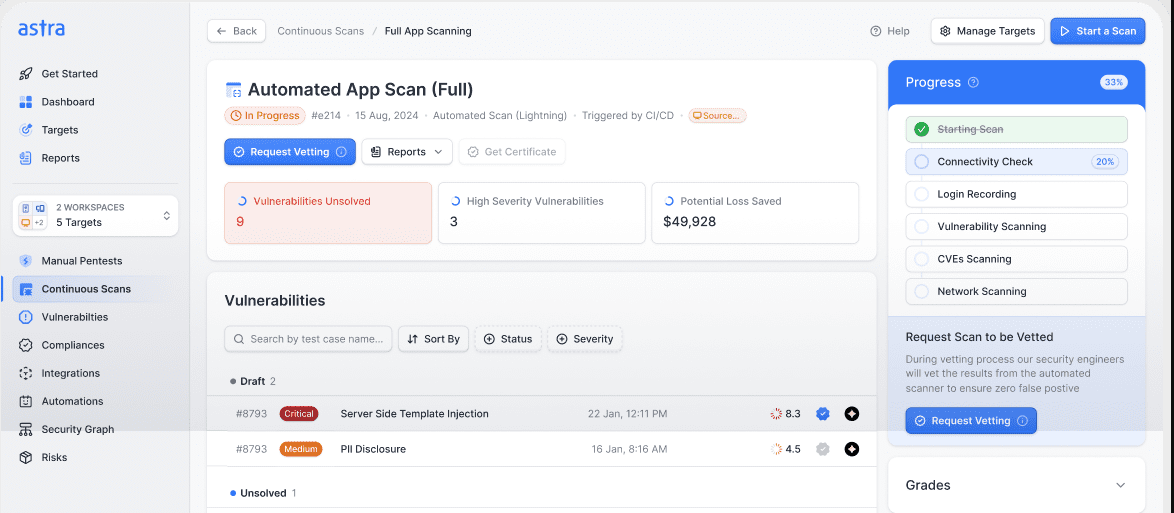
Task: Click Request Vetting in the Progress panel
Action: (970, 421)
